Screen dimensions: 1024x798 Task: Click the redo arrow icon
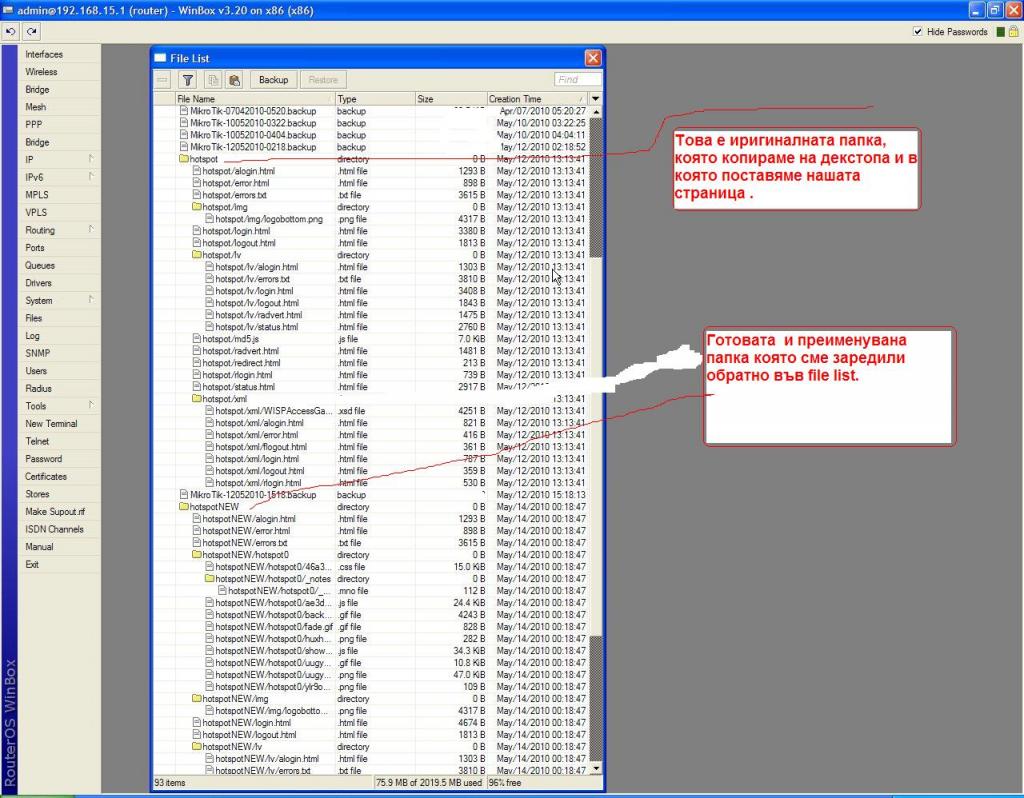(x=31, y=32)
